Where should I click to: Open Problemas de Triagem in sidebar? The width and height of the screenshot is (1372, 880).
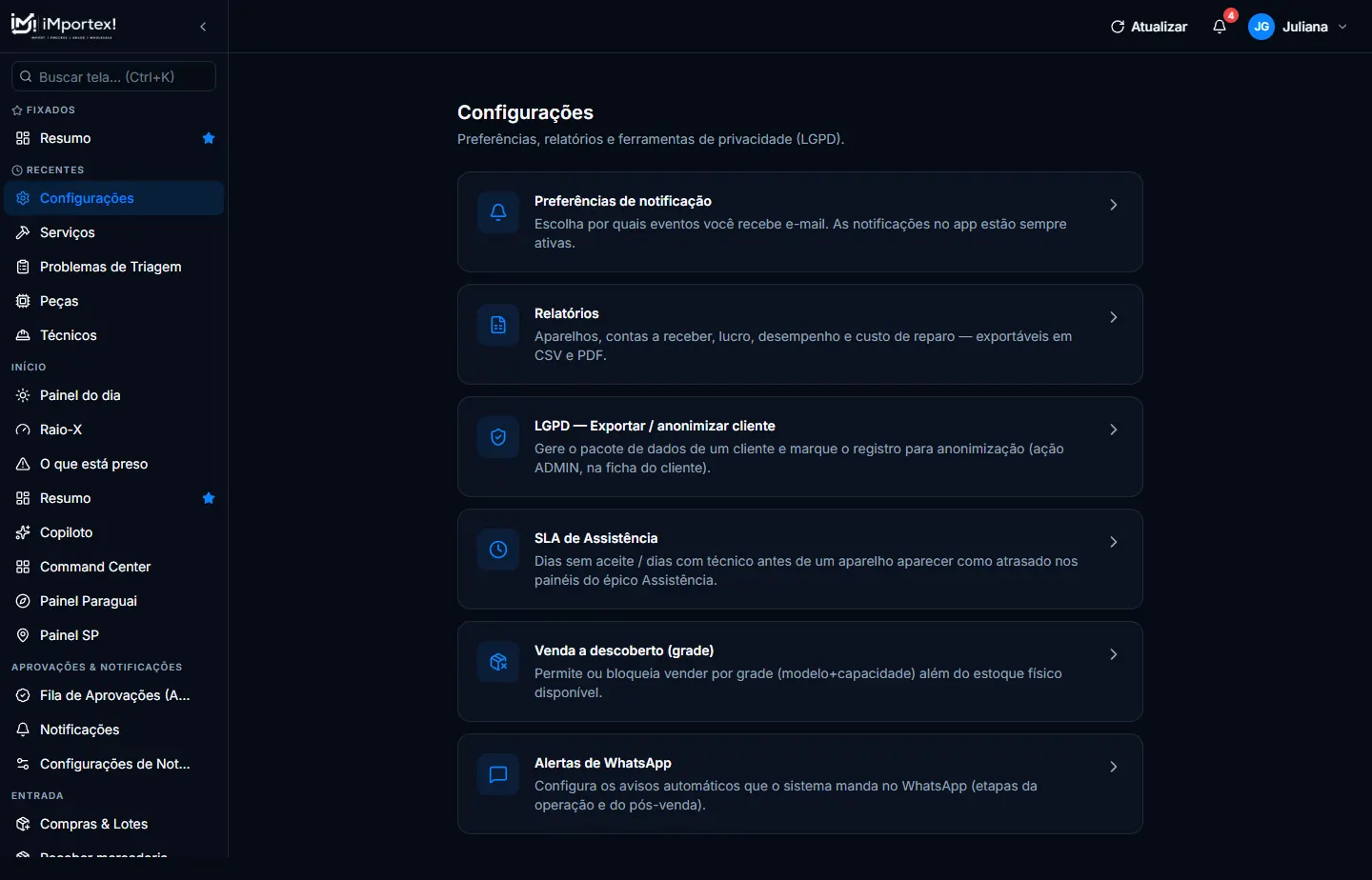coord(113,267)
